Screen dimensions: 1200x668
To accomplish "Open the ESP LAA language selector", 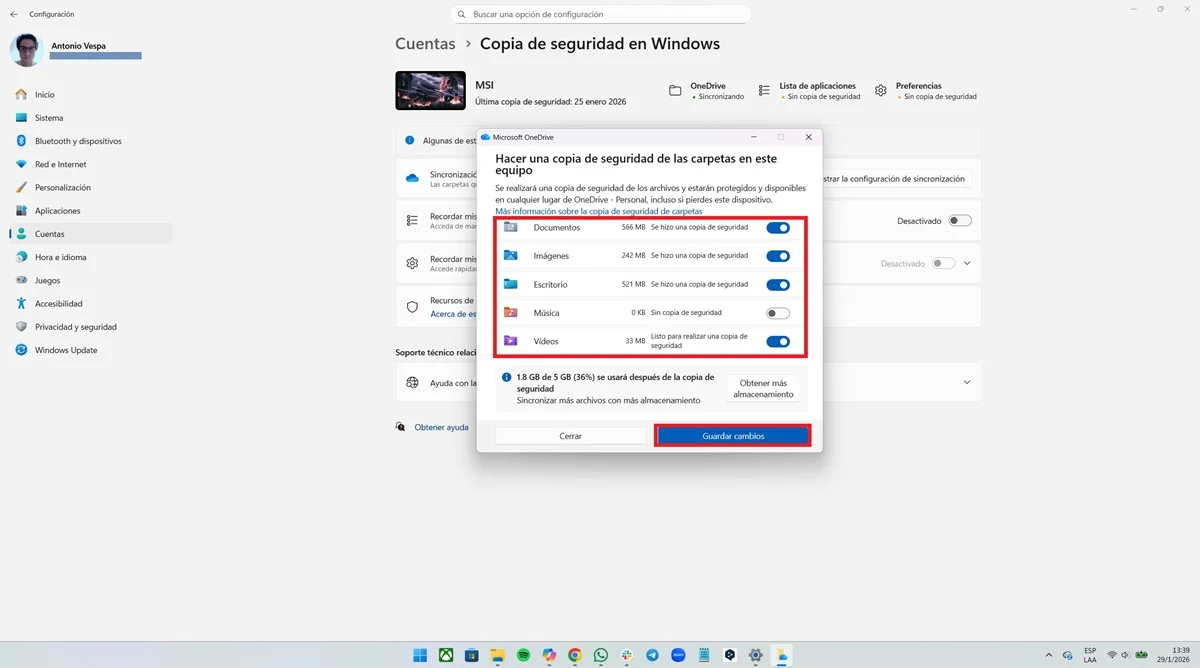I will pos(1090,655).
